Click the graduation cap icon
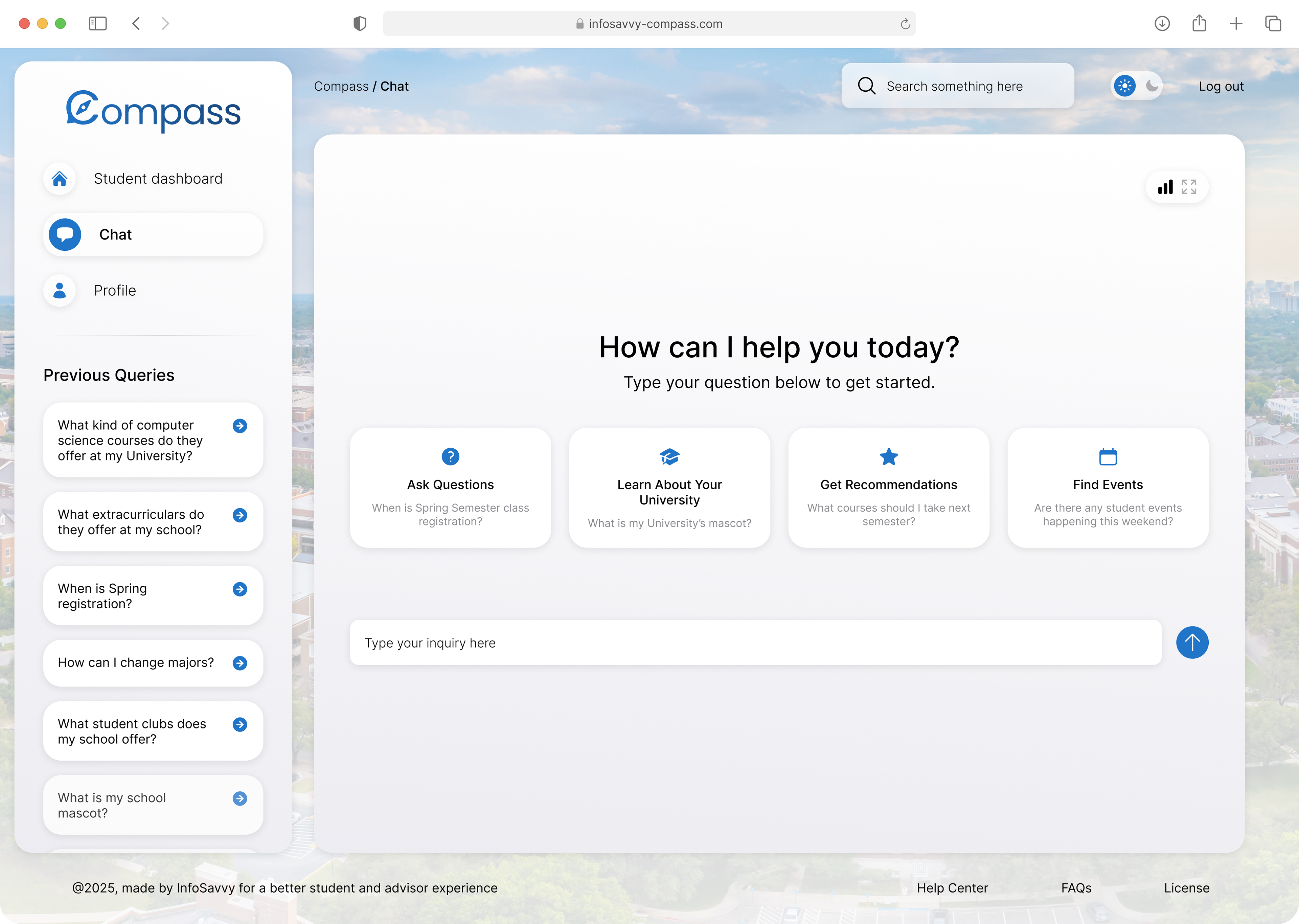 coord(669,456)
